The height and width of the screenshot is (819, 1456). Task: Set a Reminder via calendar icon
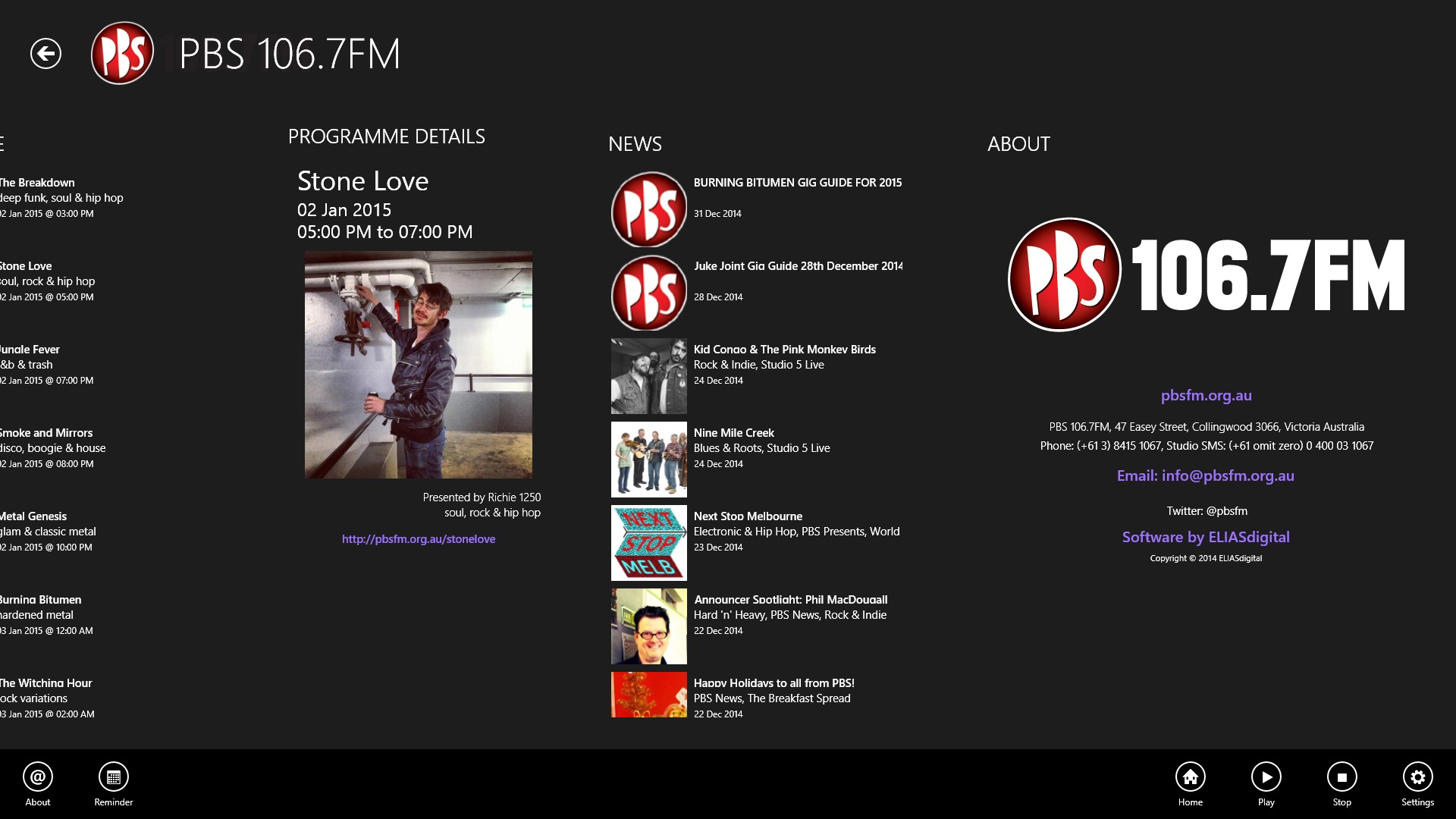click(114, 784)
